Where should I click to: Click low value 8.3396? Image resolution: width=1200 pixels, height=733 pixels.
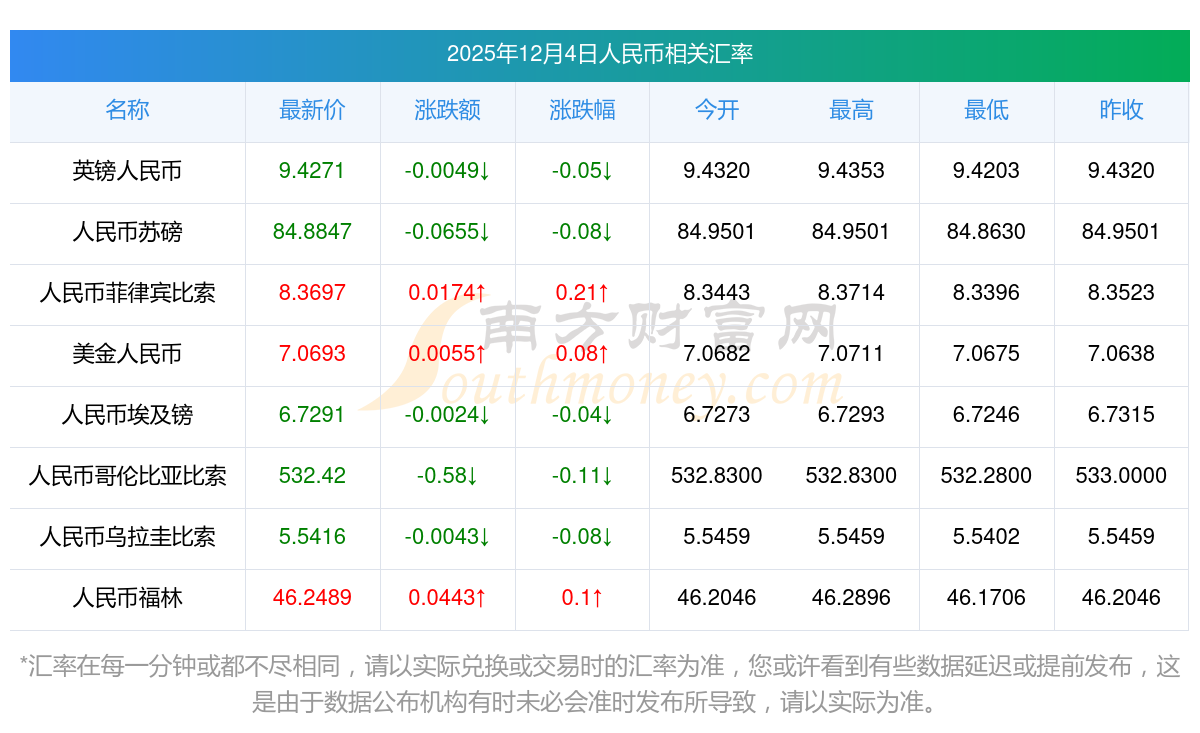[x=986, y=293]
